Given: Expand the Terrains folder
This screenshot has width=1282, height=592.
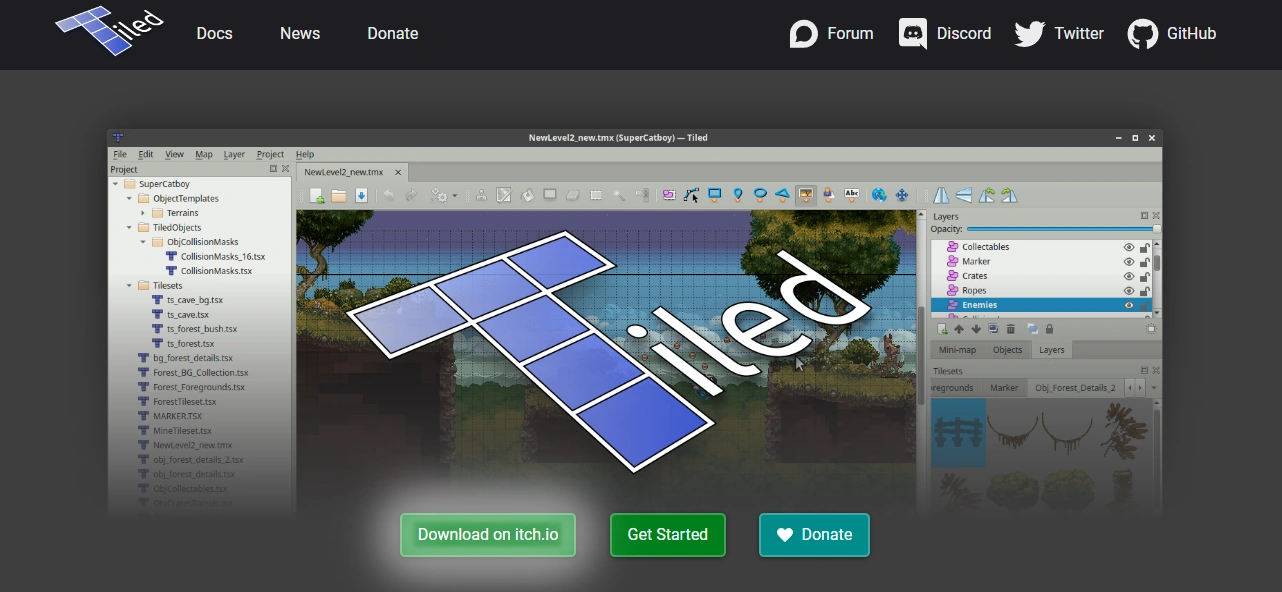Looking at the screenshot, I should tap(143, 213).
